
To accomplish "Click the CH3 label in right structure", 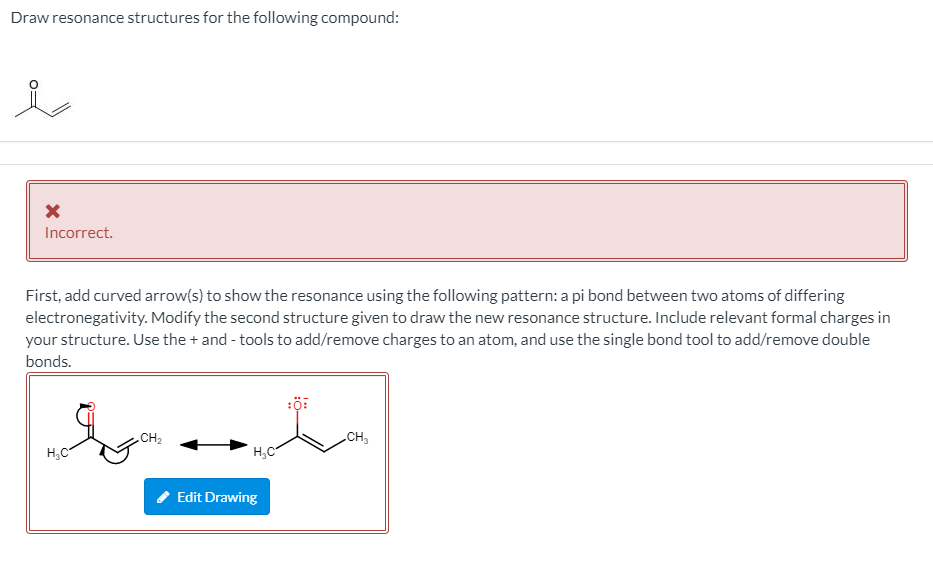I will tap(358, 437).
